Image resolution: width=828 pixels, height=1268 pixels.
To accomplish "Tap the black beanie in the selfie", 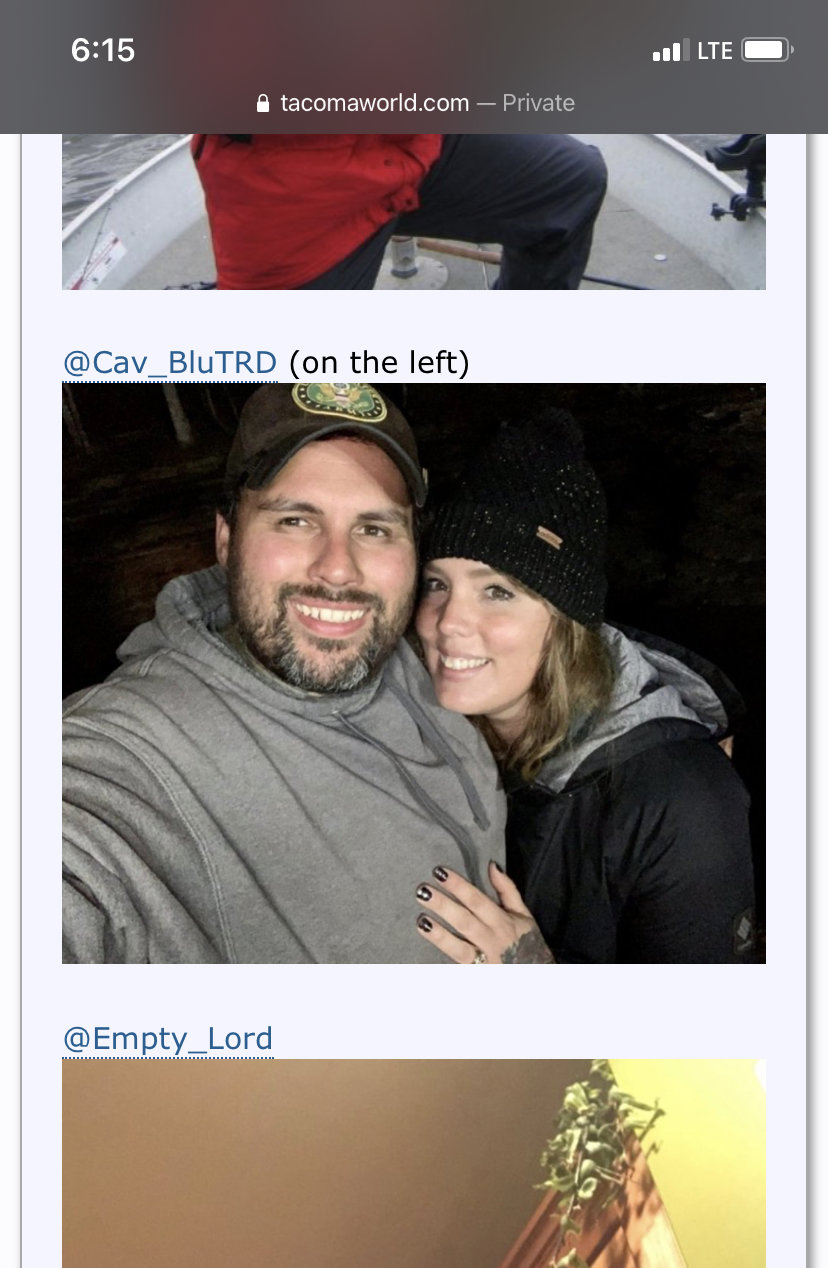I will tap(520, 520).
